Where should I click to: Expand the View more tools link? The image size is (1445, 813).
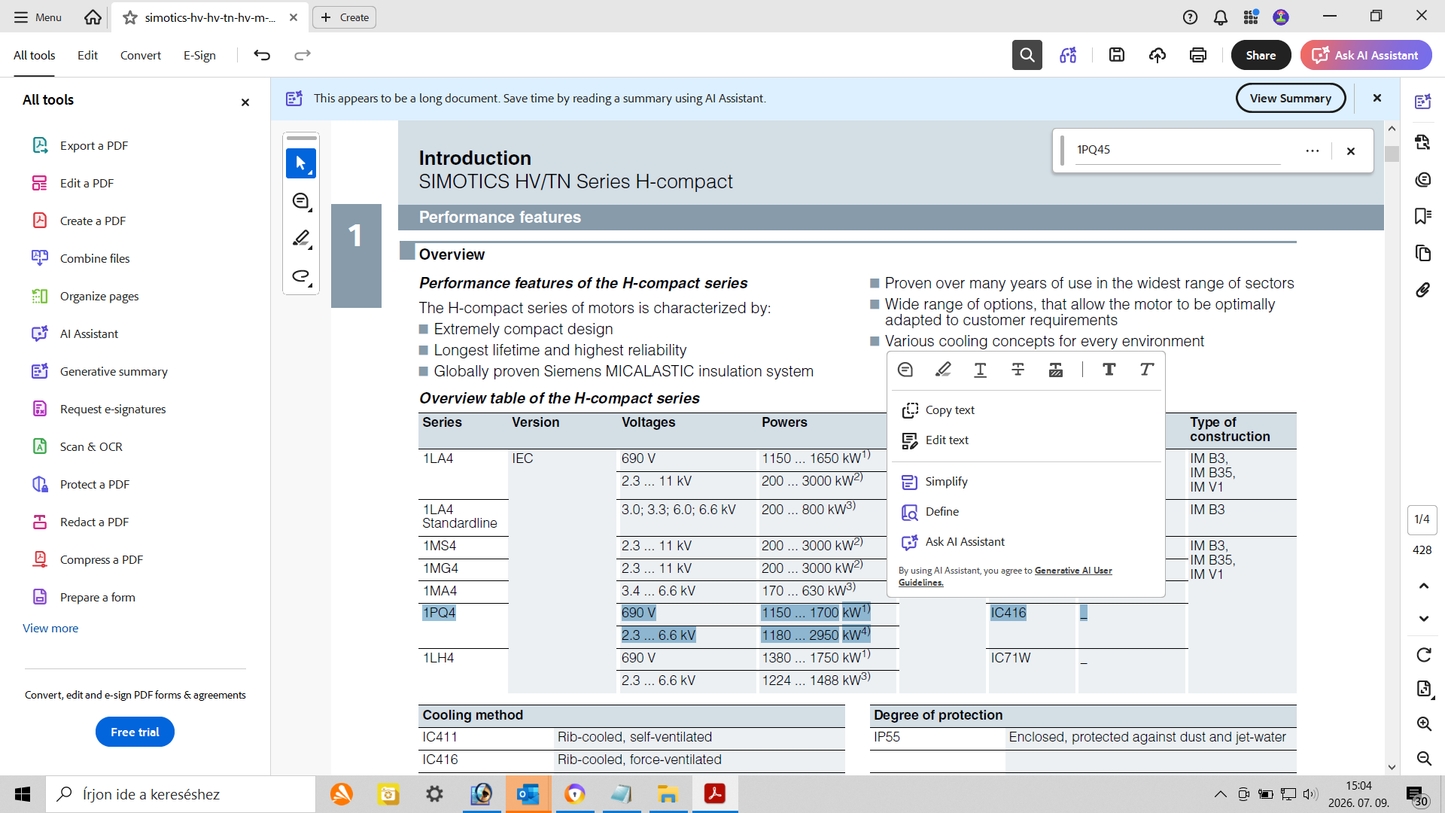coord(50,628)
